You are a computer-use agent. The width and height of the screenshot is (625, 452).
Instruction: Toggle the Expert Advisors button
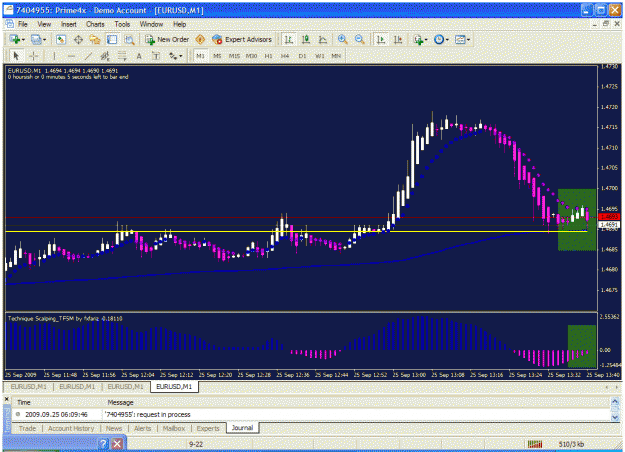point(242,39)
